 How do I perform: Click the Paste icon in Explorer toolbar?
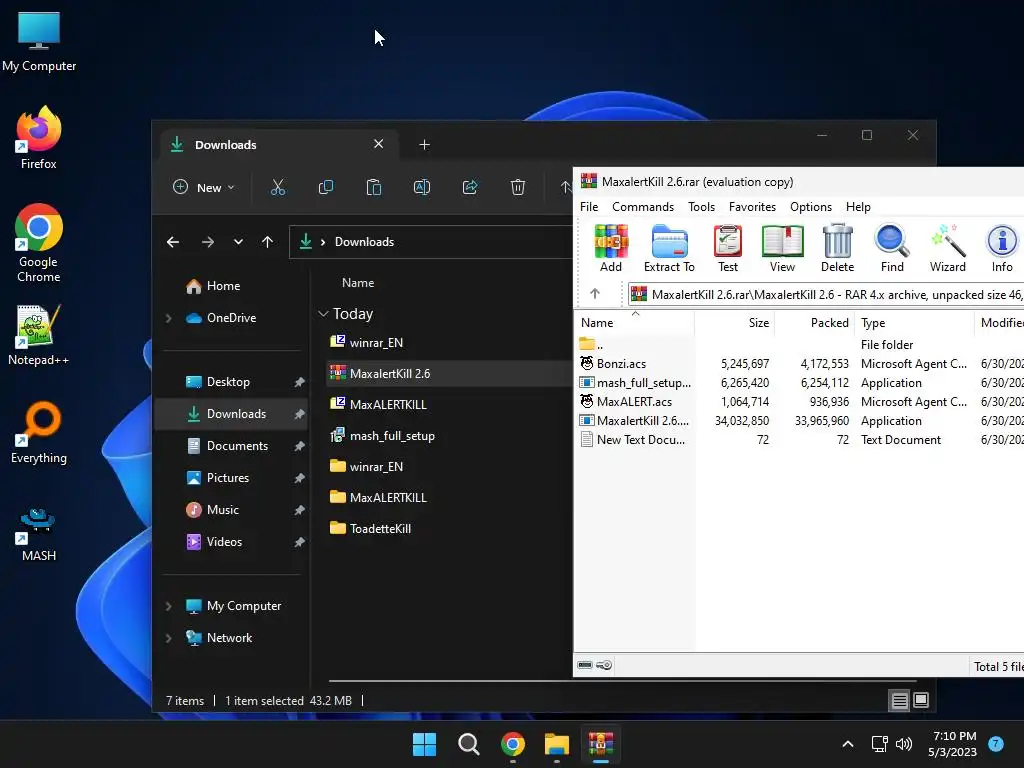click(x=374, y=187)
